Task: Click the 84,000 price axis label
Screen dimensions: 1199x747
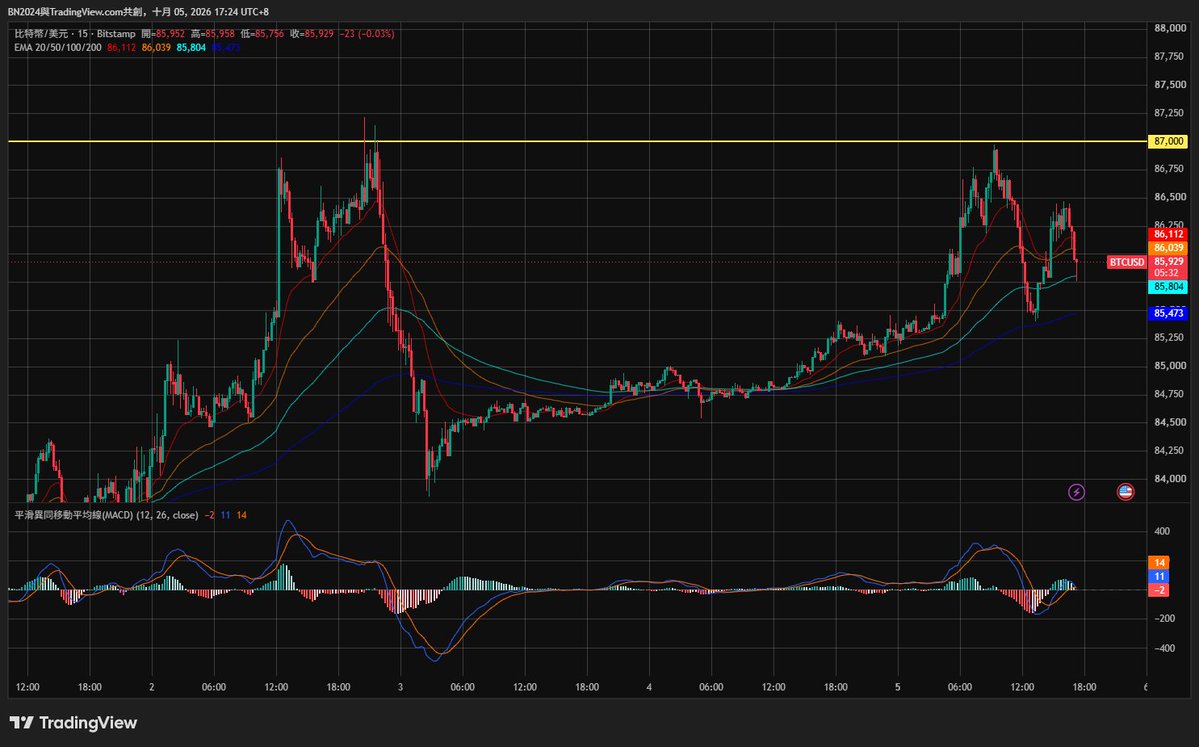Action: (x=1170, y=479)
